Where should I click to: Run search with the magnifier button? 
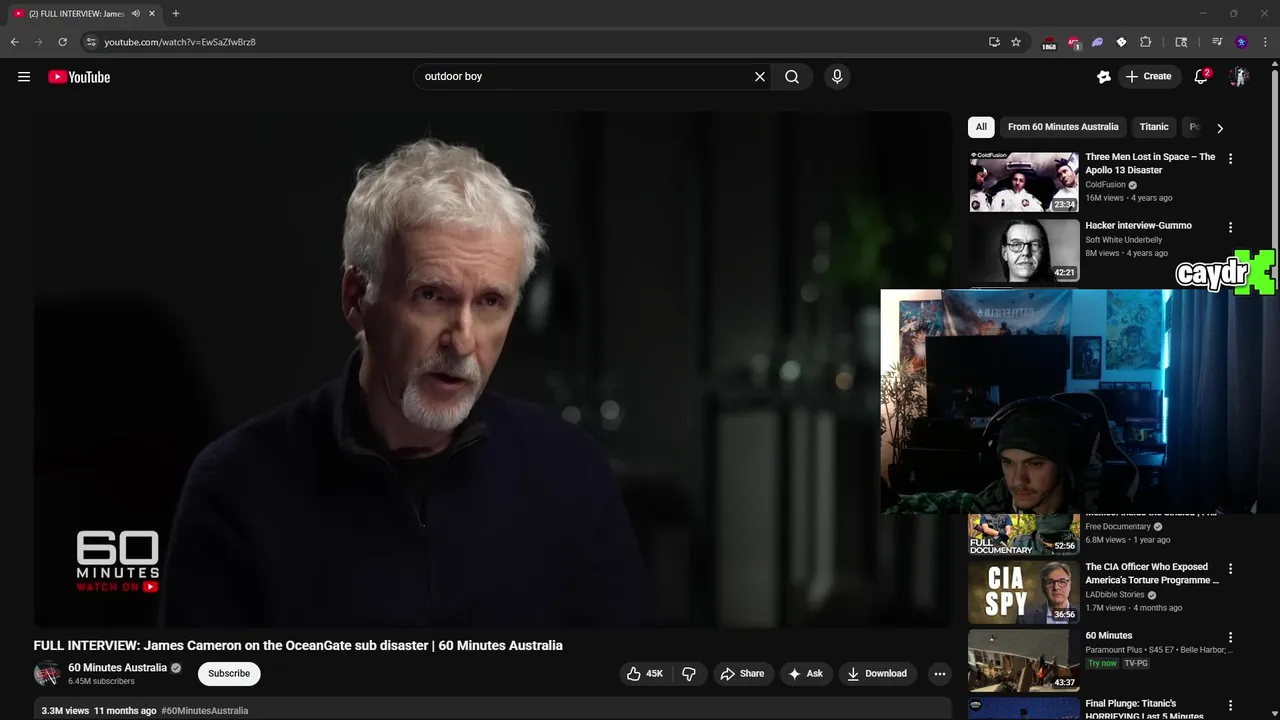[792, 77]
